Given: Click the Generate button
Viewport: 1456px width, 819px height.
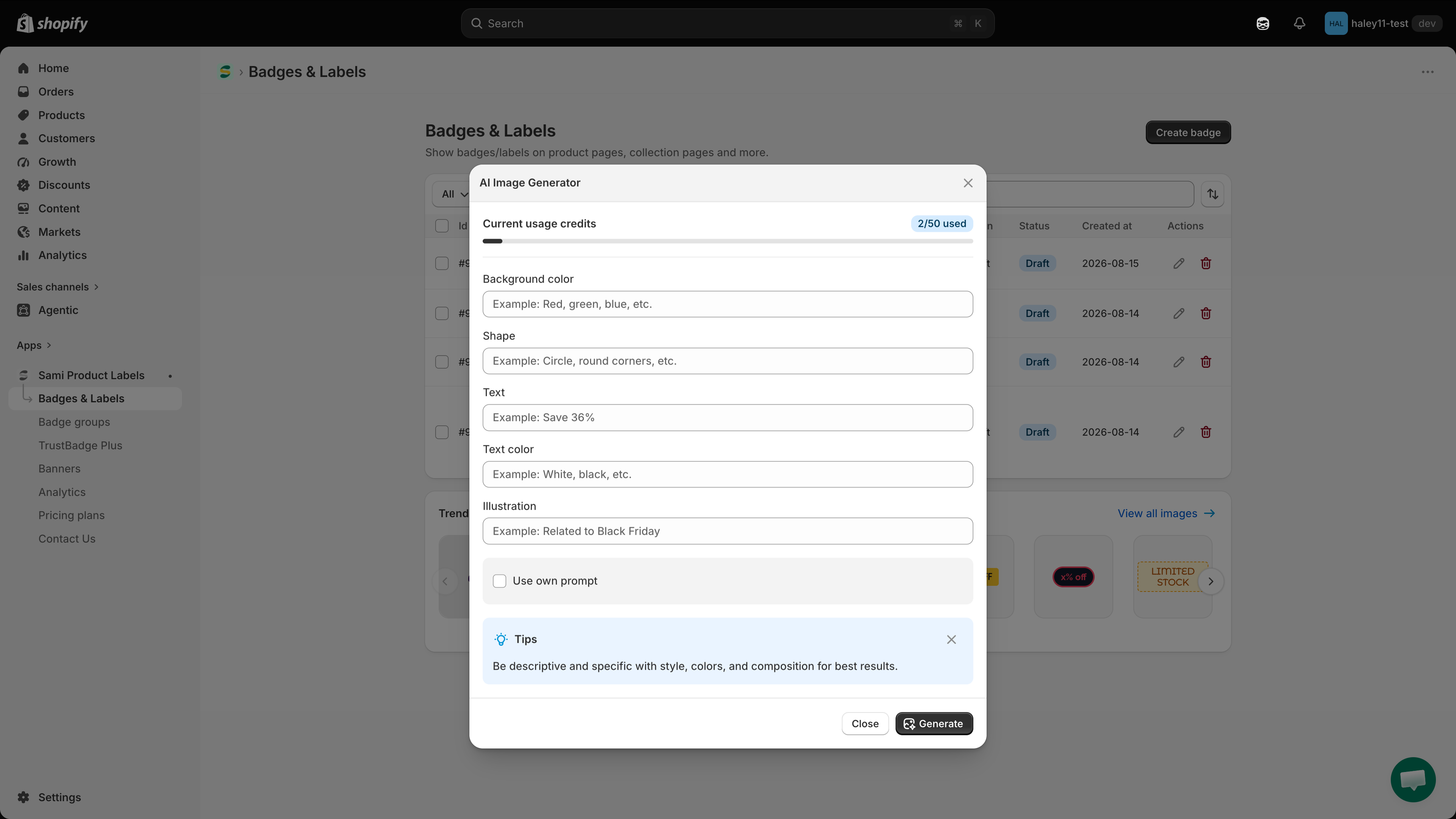Looking at the screenshot, I should coord(934,723).
